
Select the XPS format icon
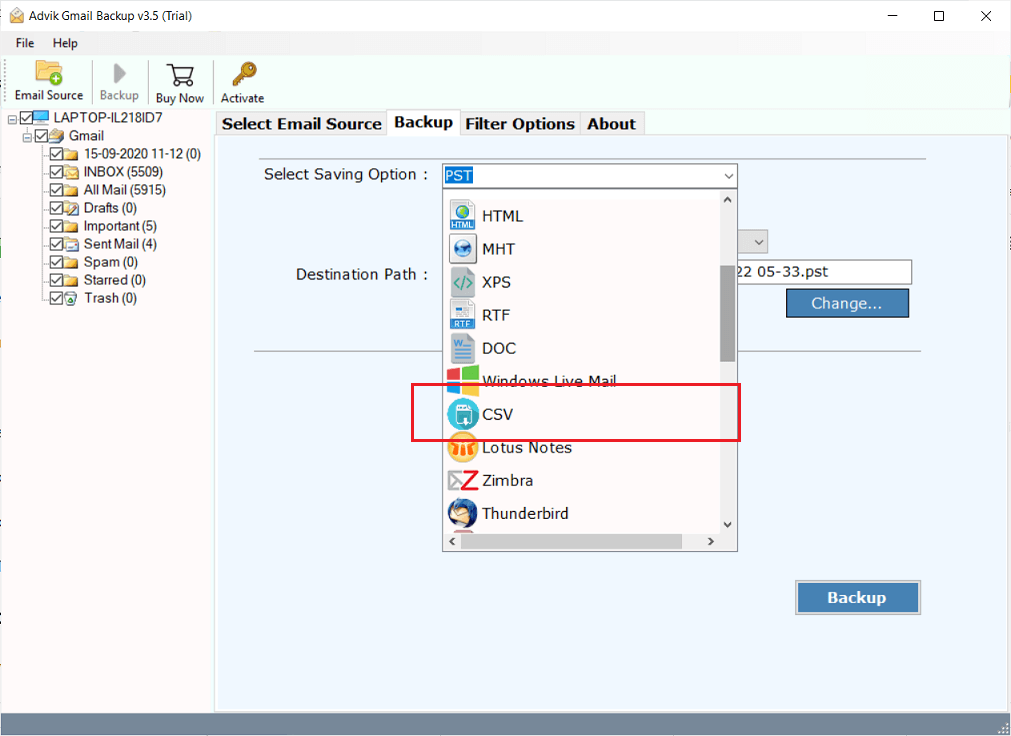[x=462, y=282]
